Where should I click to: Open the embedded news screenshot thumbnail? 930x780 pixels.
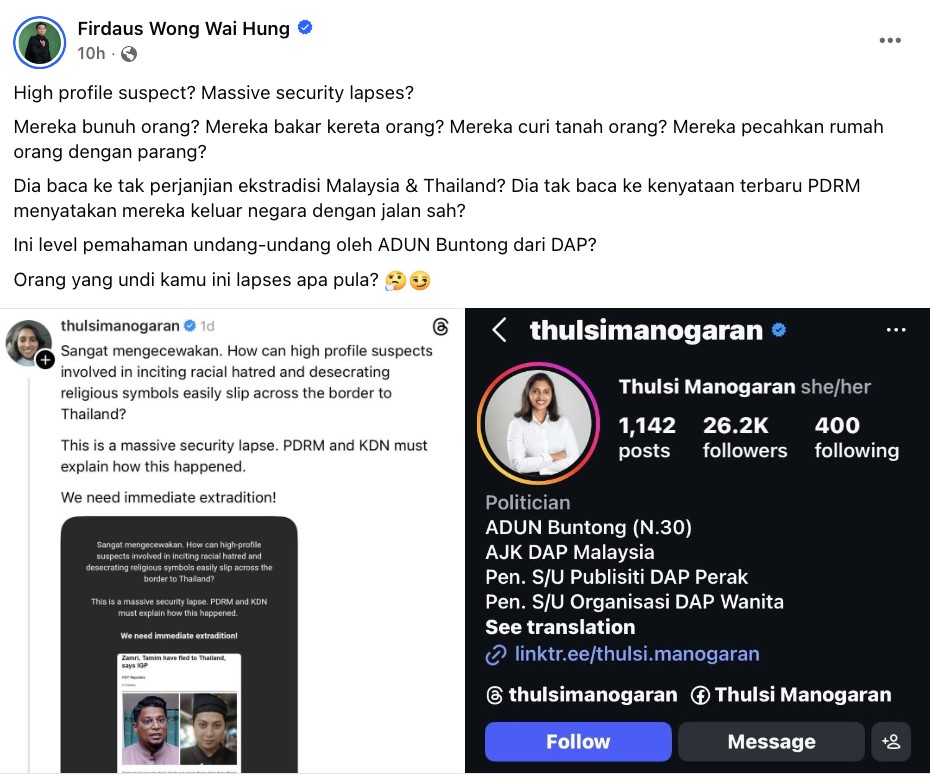coord(179,645)
